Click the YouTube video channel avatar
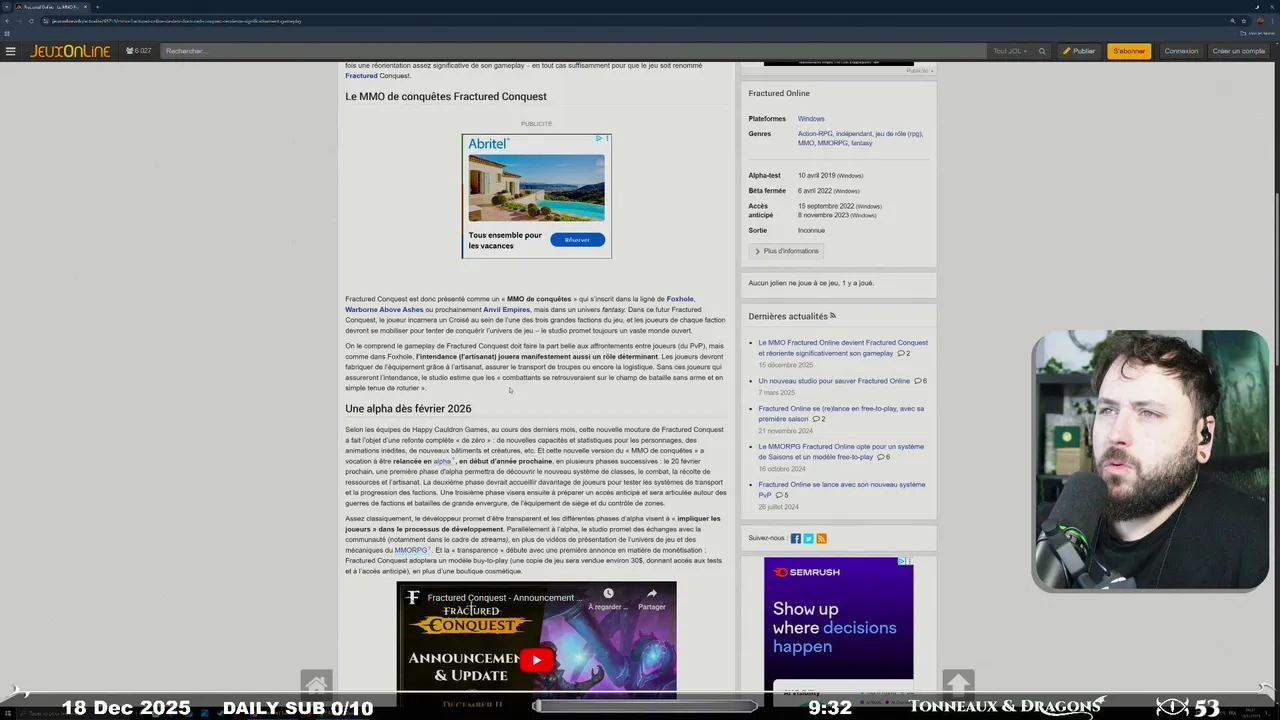The height and width of the screenshot is (720, 1280). 413,598
